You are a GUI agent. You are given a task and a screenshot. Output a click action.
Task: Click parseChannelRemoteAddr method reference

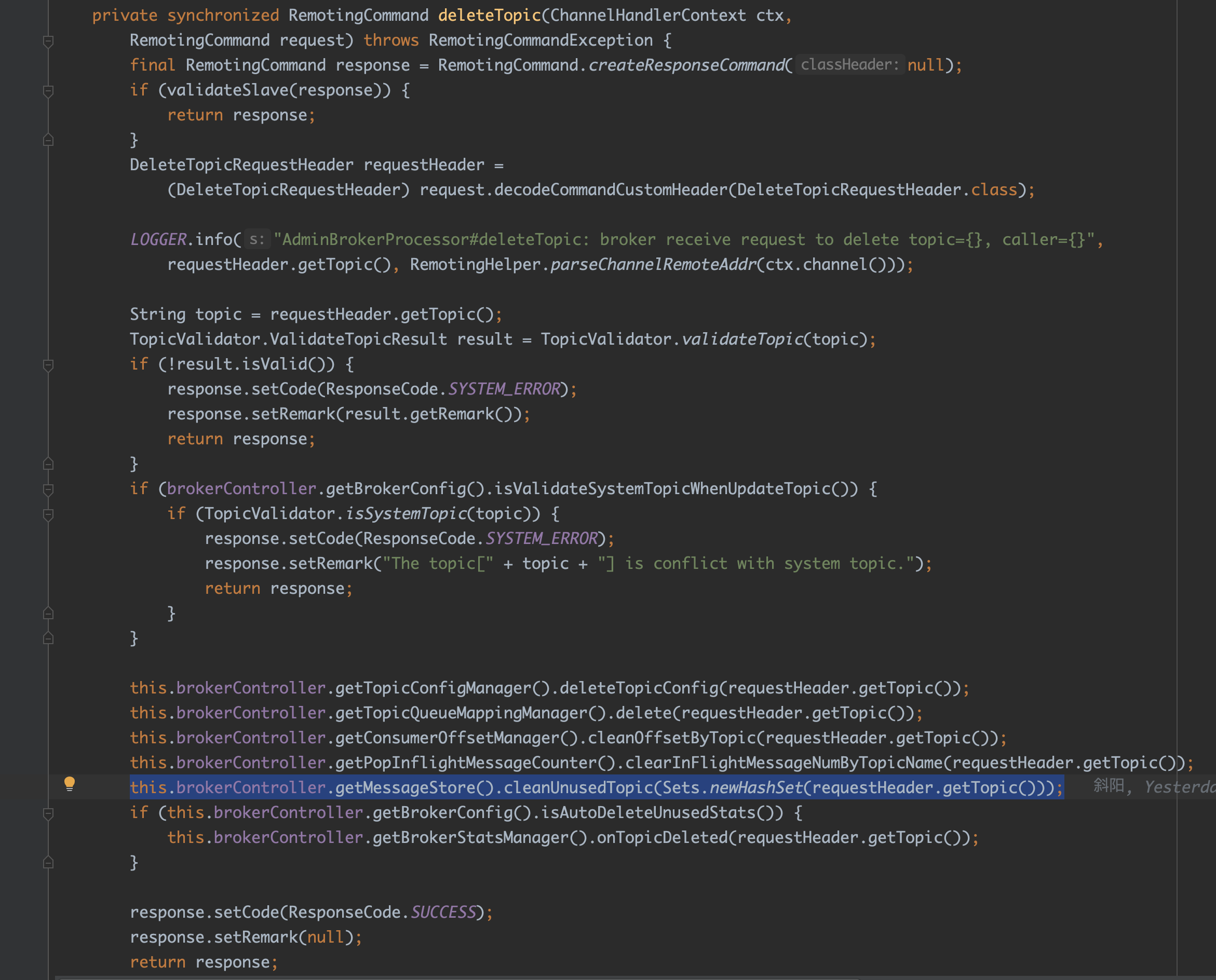653,265
